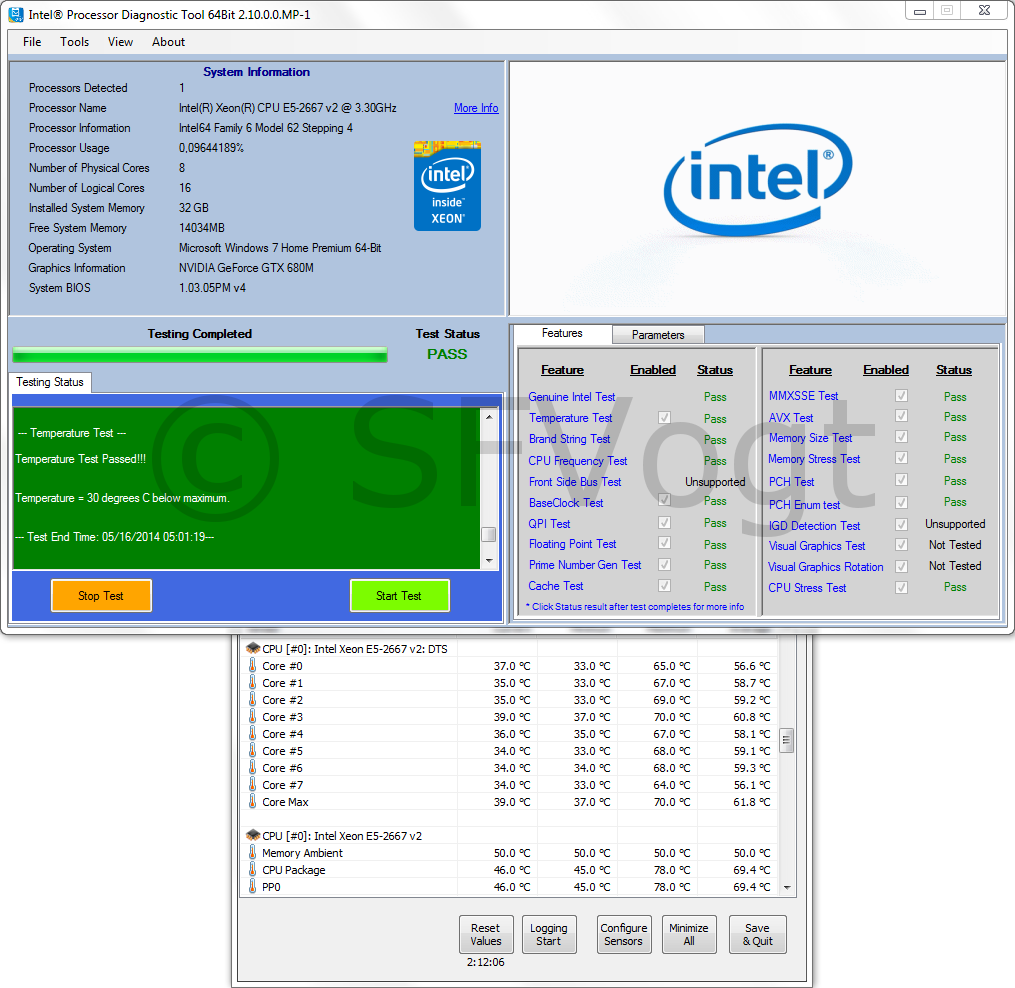Click thermometer icon for Memory Ambient
This screenshot has width=1015, height=988.
click(252, 853)
